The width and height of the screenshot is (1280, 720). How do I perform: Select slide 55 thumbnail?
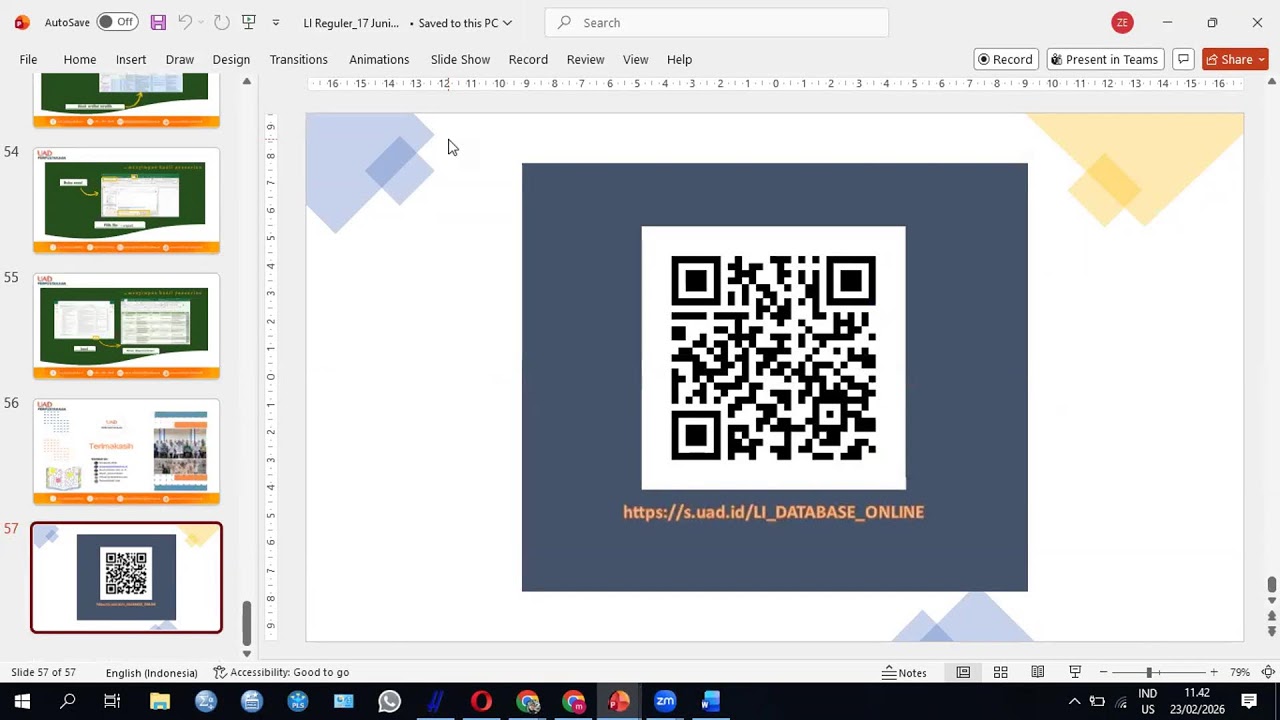point(126,326)
